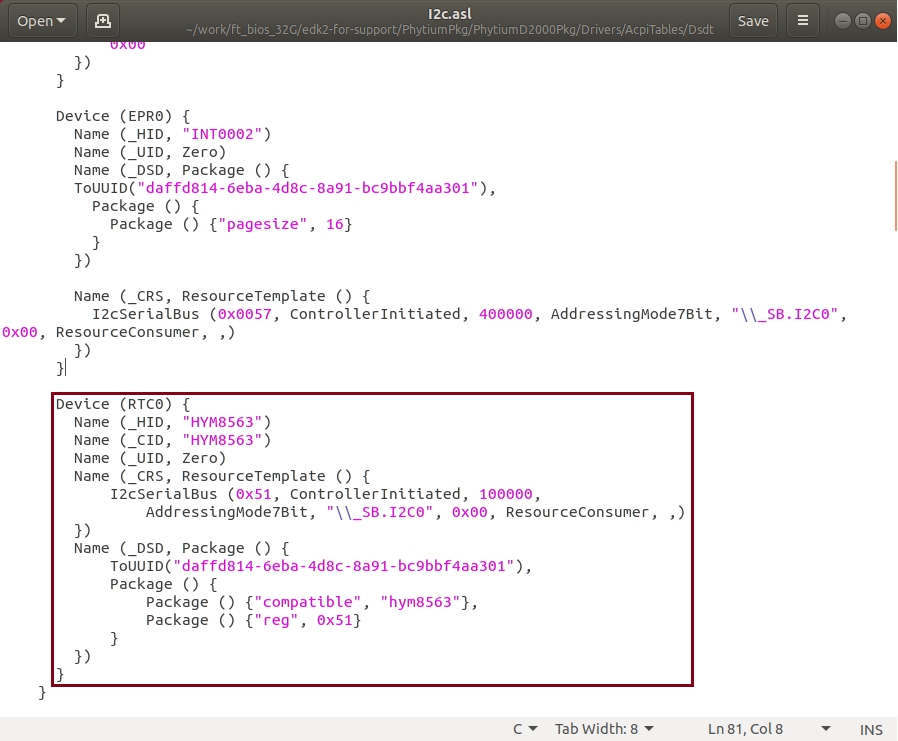
Task: Click "compatible" property key
Action: 308,602
